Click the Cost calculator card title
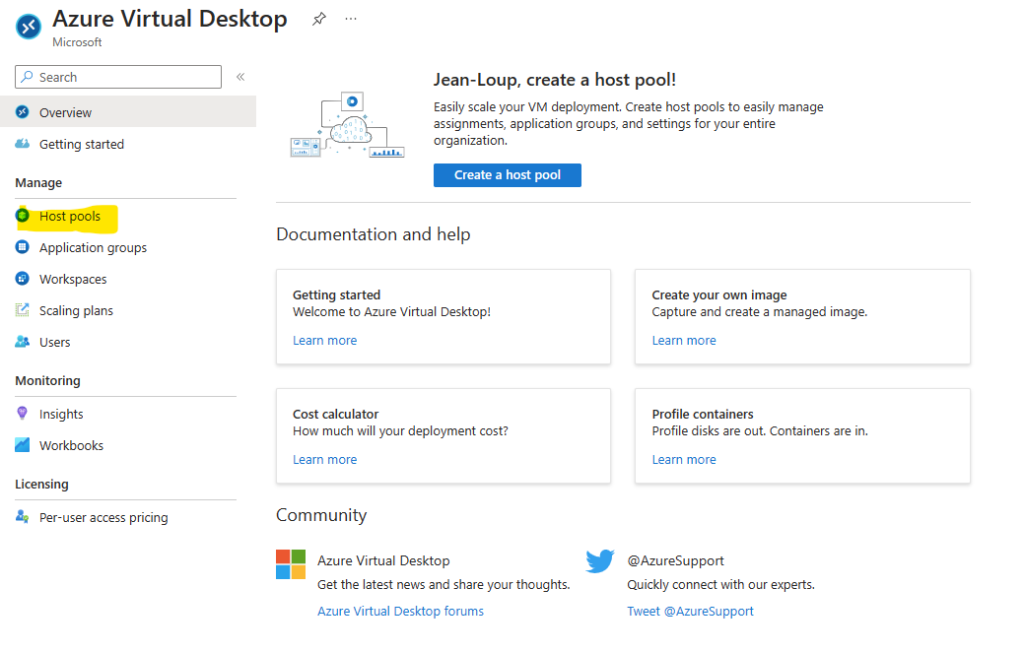 pos(336,414)
